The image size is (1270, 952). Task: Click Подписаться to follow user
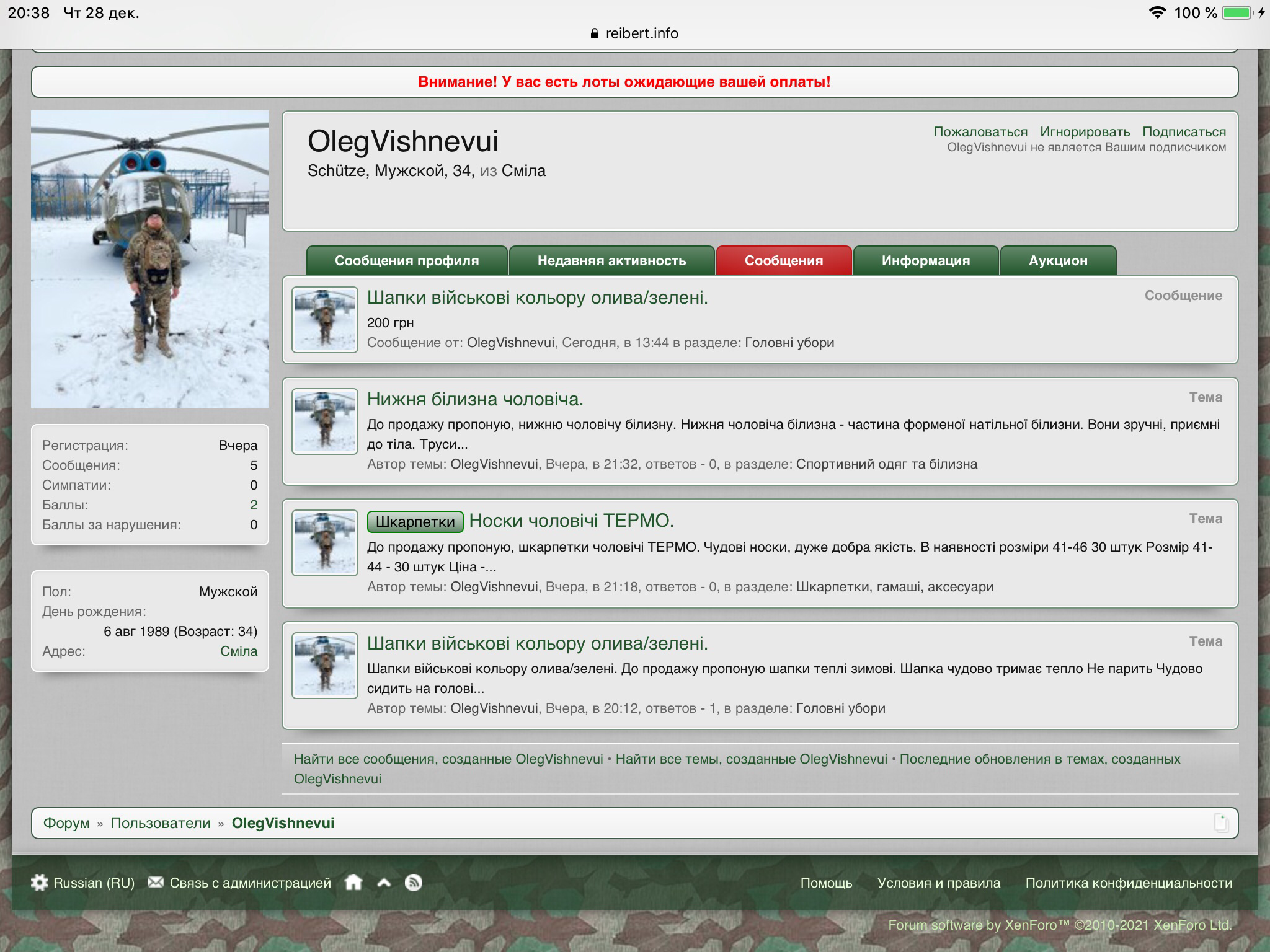point(1184,132)
